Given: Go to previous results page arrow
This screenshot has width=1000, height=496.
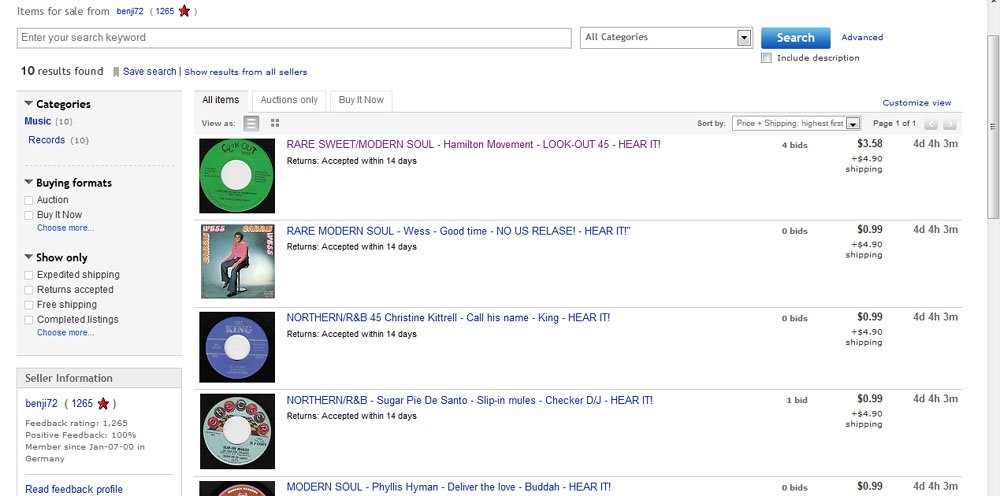Looking at the screenshot, I should 931,124.
